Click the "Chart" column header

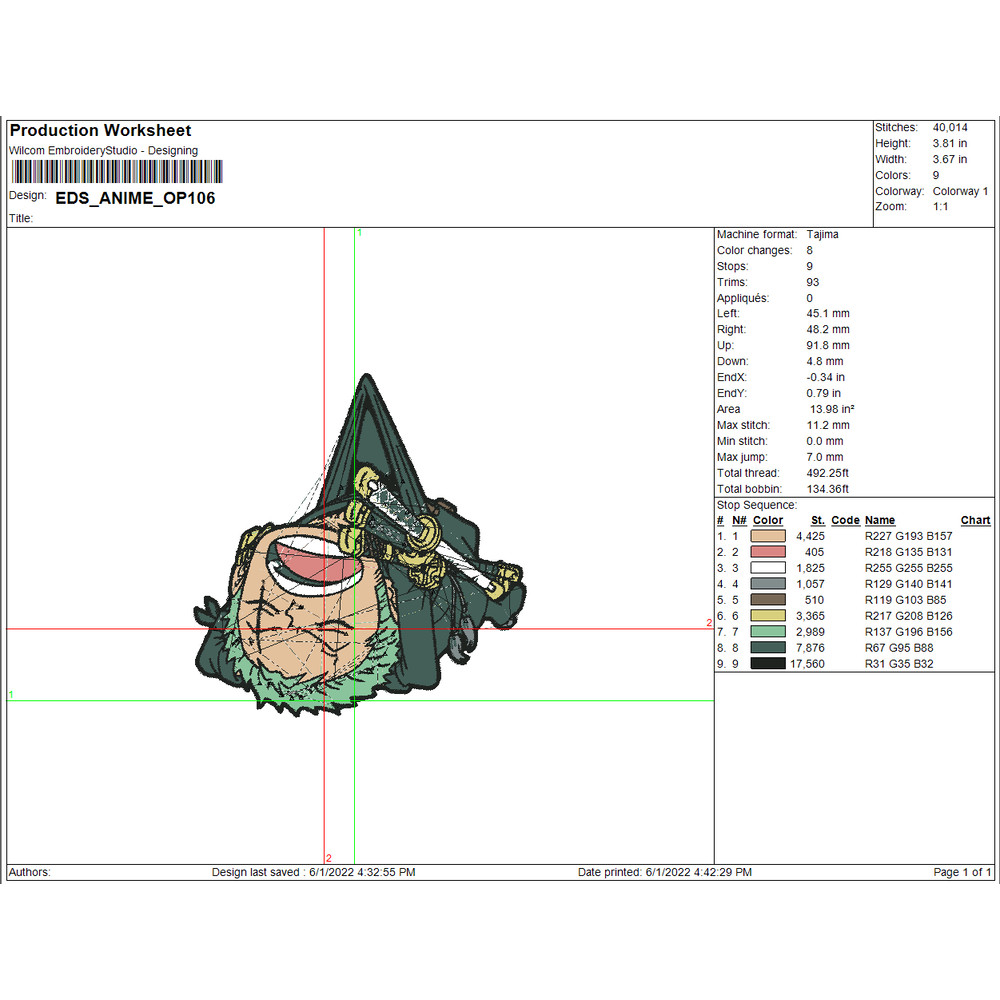click(975, 520)
